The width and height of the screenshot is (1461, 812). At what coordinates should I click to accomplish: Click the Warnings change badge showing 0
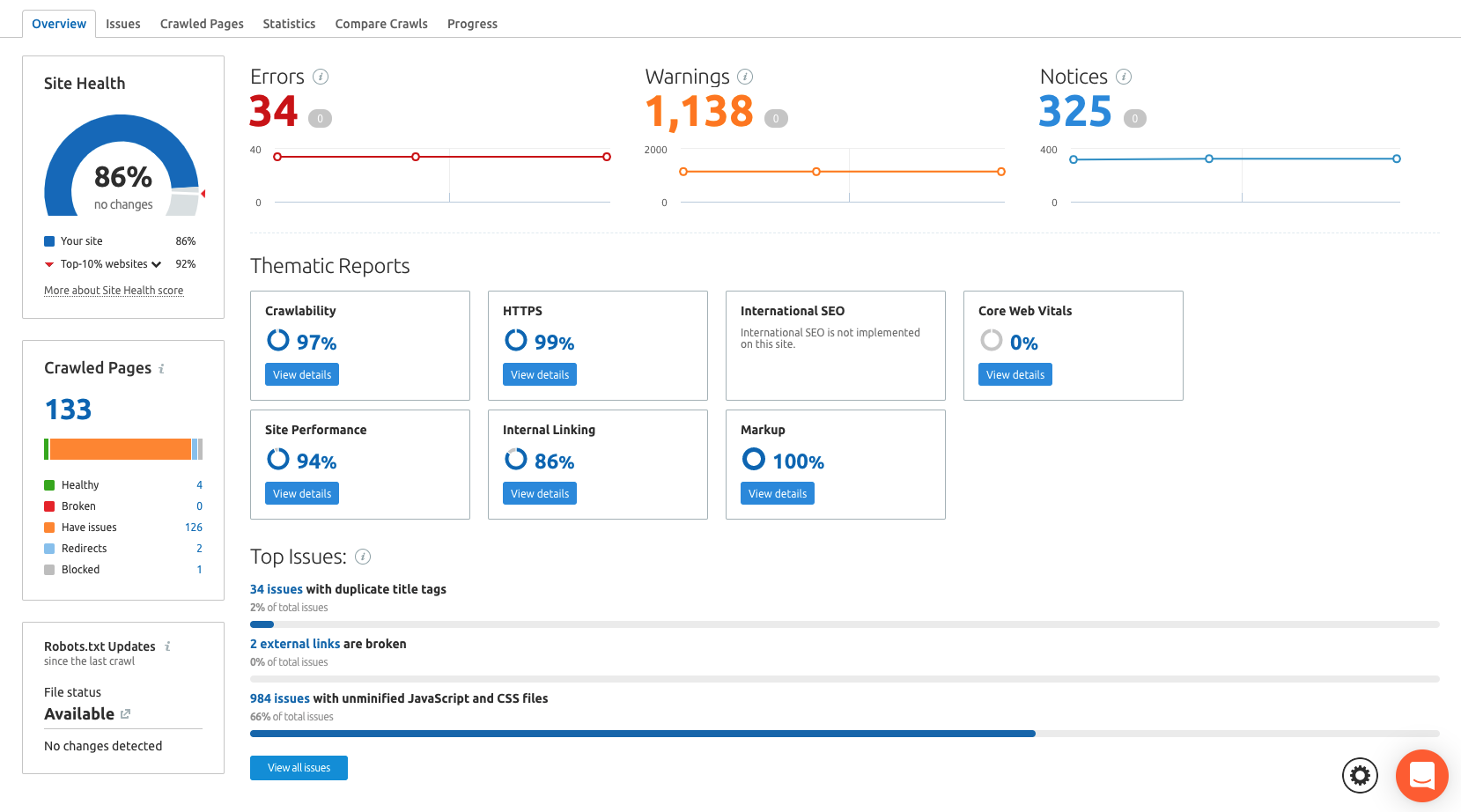click(776, 118)
